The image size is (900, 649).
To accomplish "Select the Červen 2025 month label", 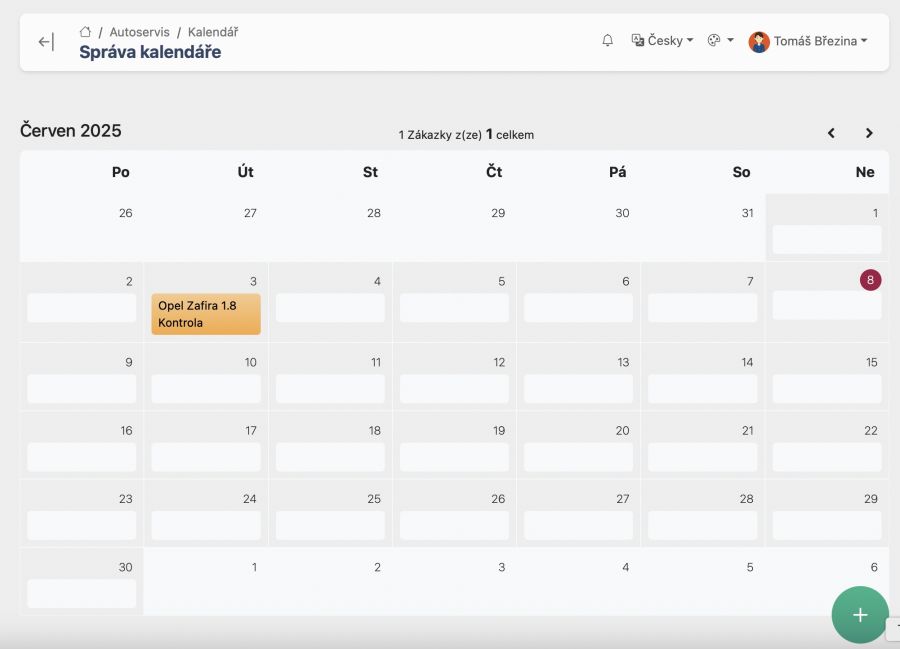I will coord(69,130).
